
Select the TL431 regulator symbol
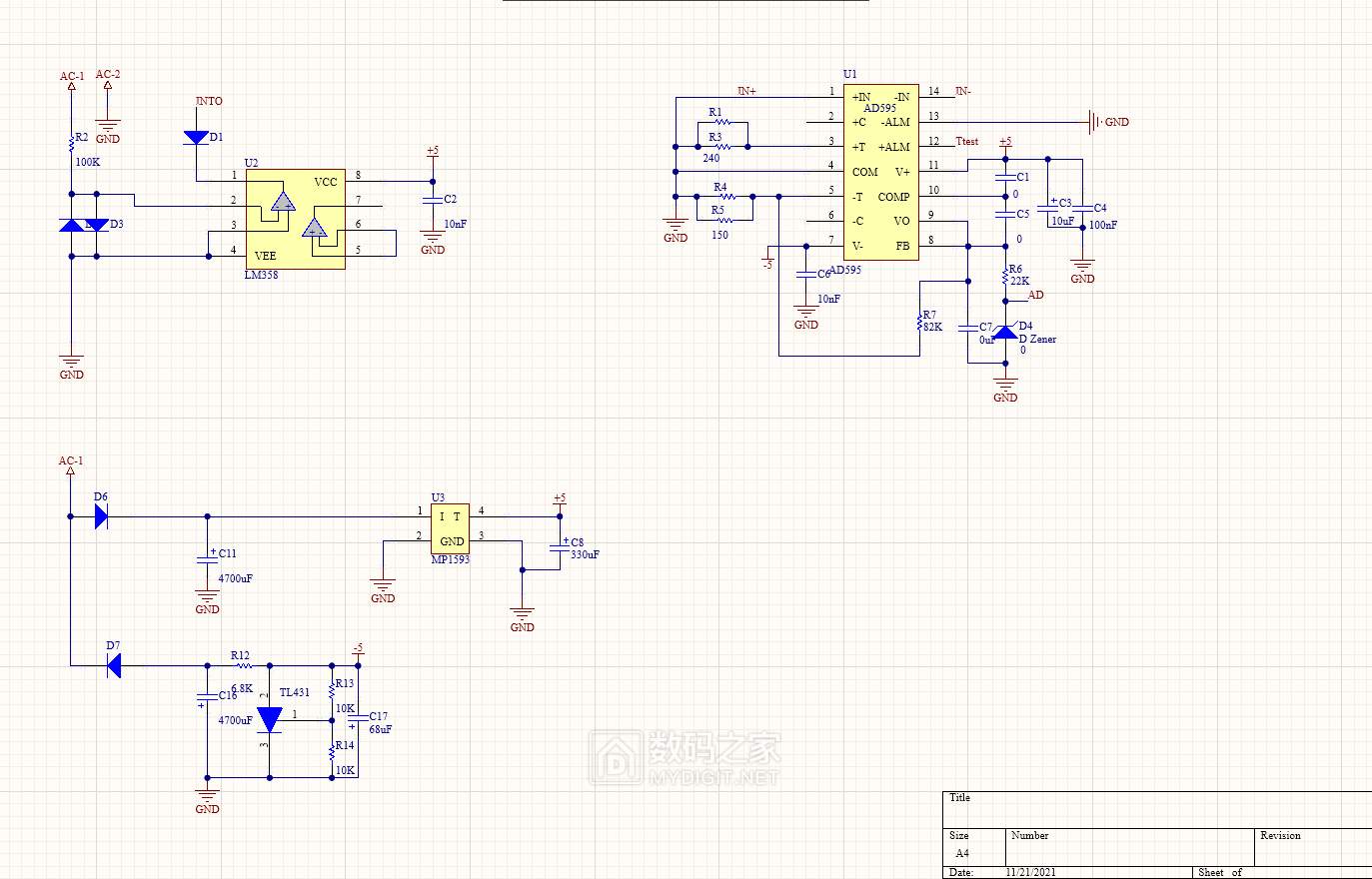(269, 719)
